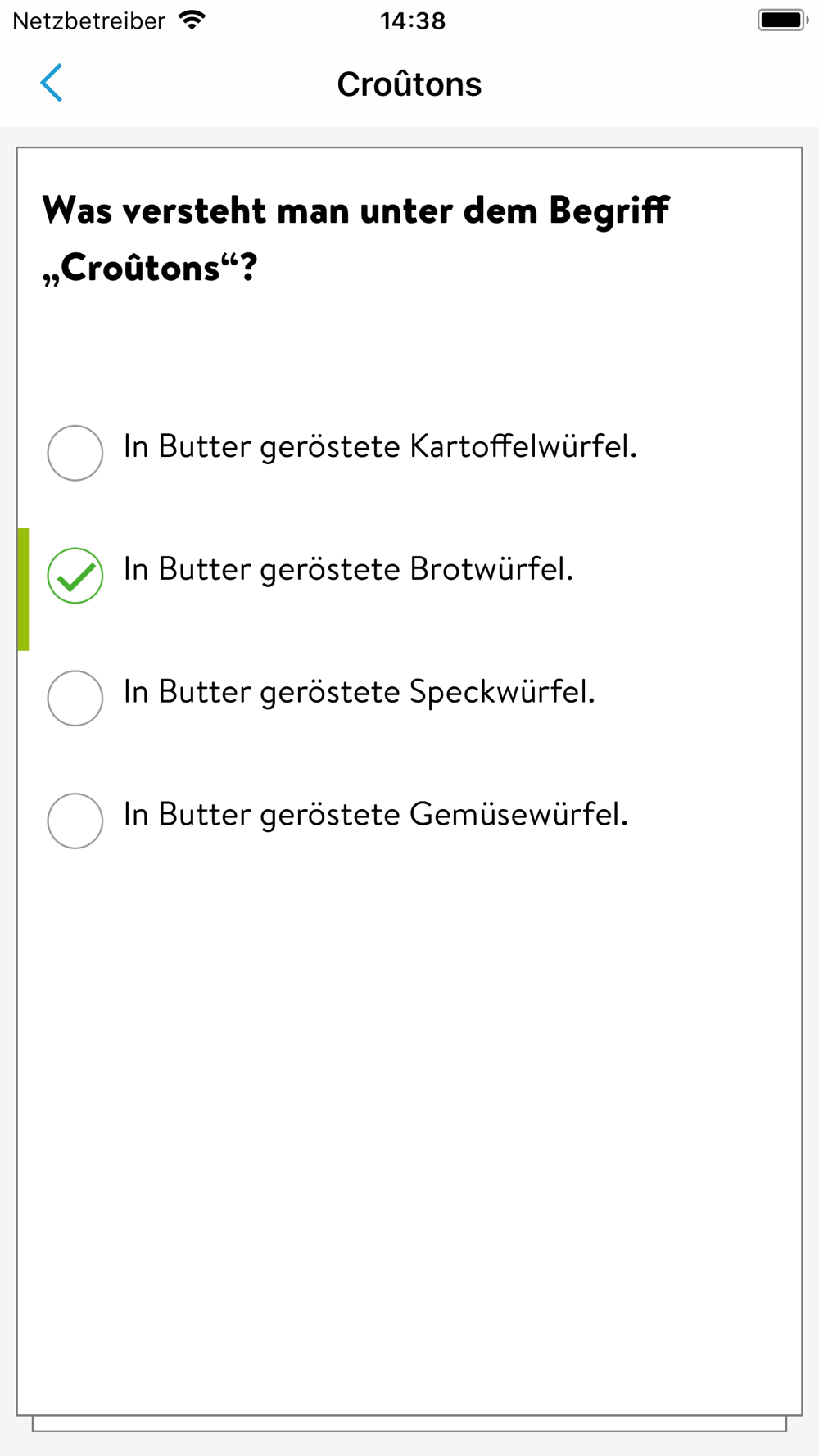The height and width of the screenshot is (1456, 819).
Task: Click the word Begriff in the question
Action: (609, 210)
